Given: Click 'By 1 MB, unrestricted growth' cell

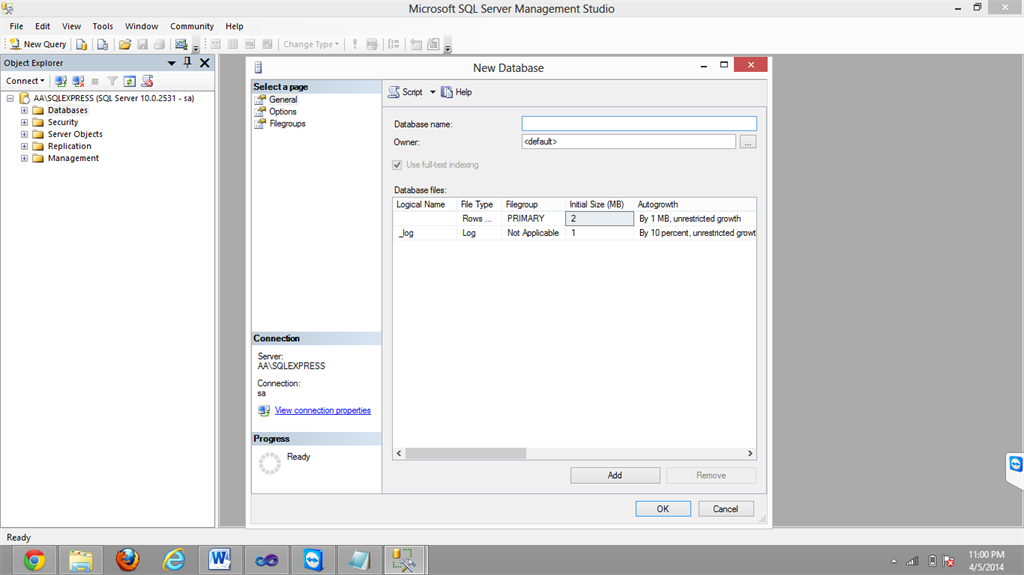Looking at the screenshot, I should point(695,219).
